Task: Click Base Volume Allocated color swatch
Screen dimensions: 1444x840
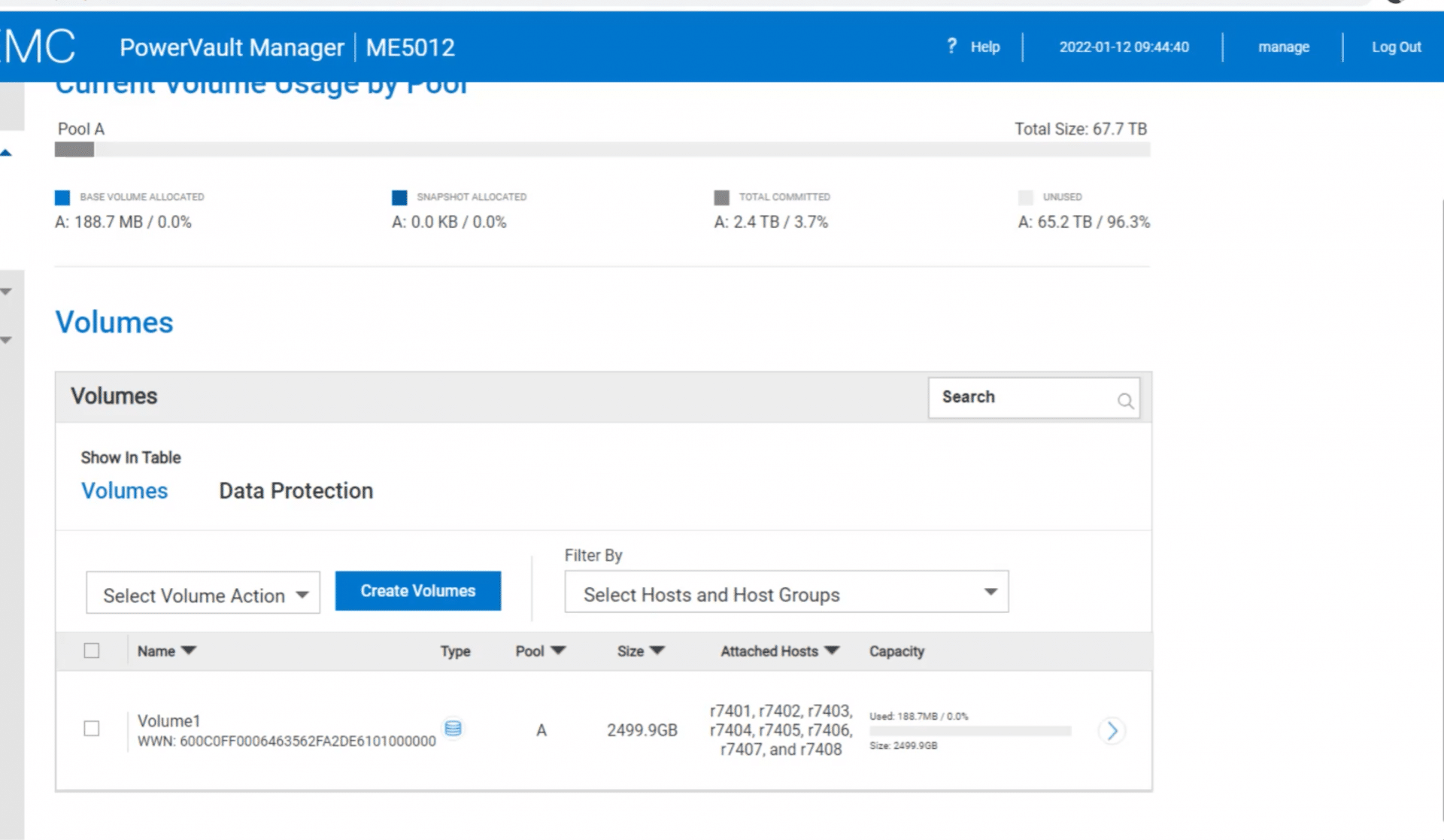Action: [x=62, y=198]
